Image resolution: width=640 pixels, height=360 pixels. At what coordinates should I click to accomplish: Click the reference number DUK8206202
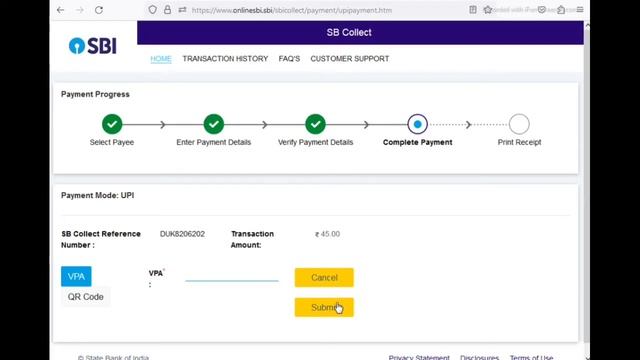182,234
